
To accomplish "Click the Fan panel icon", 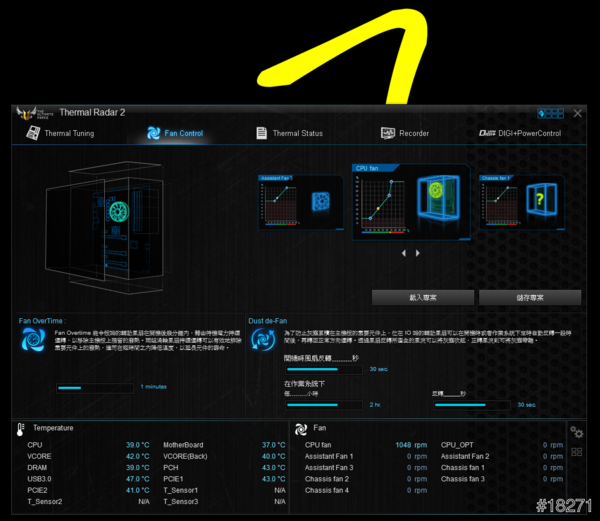I will 301,430.
